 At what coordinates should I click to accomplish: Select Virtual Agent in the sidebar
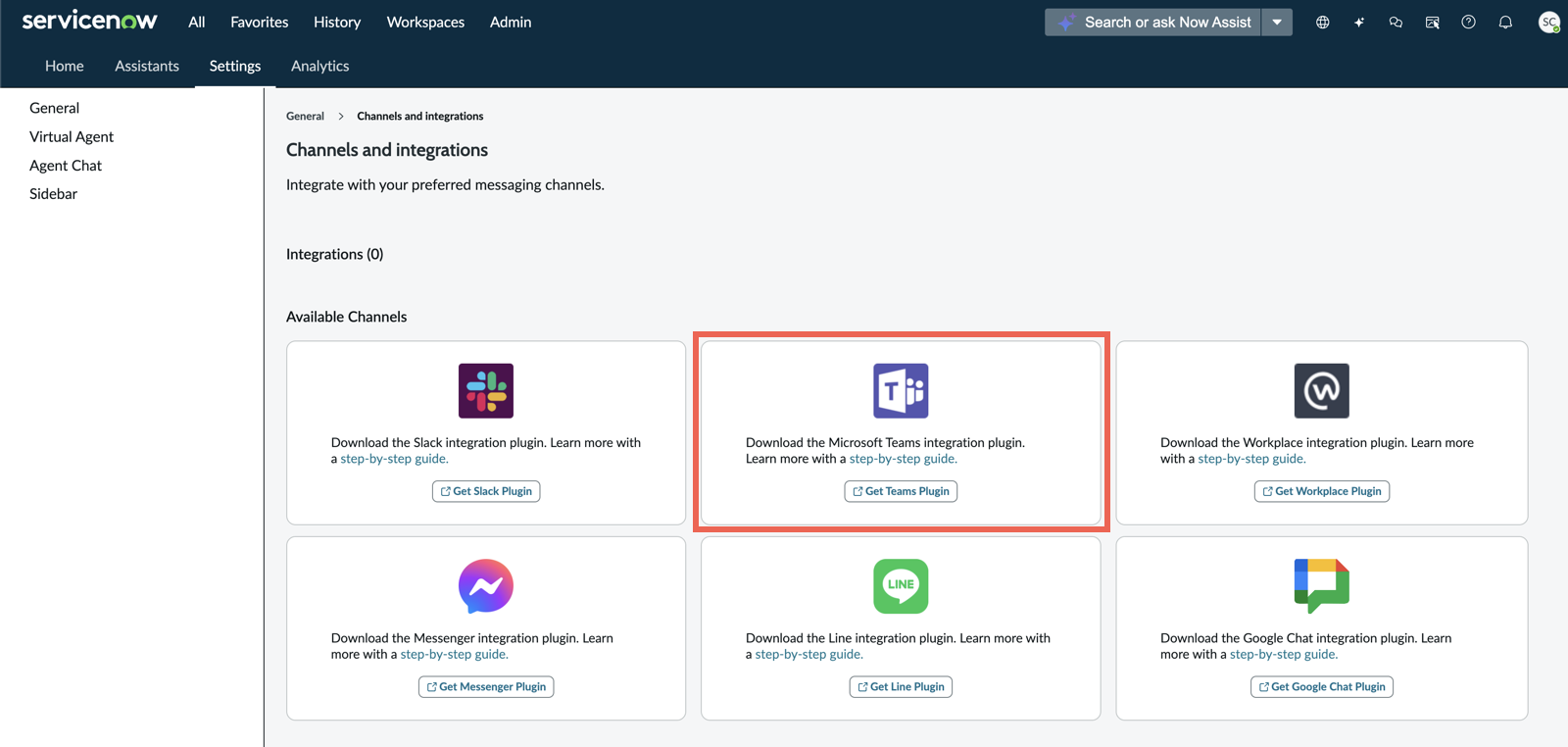tap(72, 136)
